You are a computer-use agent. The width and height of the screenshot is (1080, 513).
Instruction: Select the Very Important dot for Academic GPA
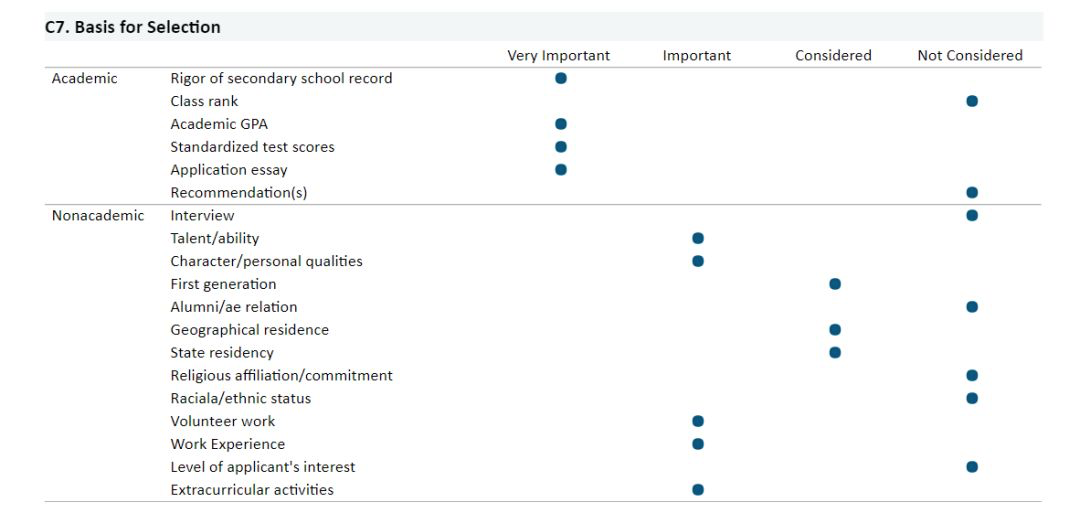coord(561,124)
